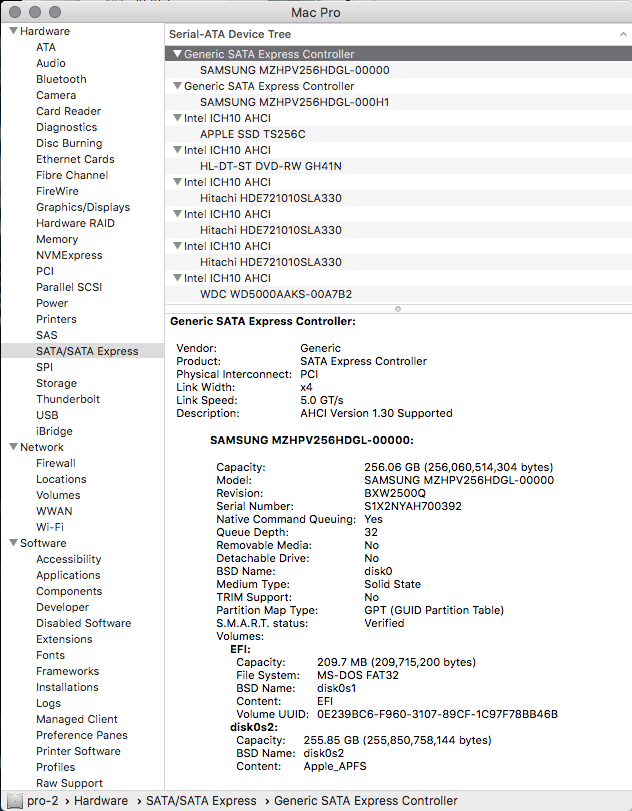632x811 pixels.
Task: Click Generic SATA Express Controller in path bar
Action: (x=366, y=801)
